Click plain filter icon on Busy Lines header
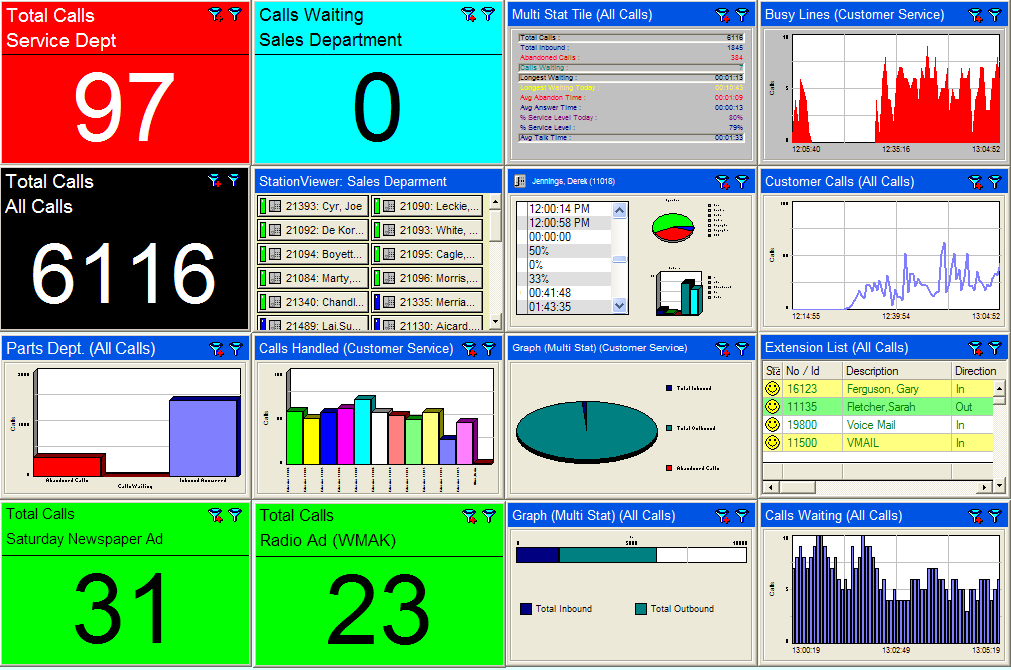This screenshot has height=670, width=1011. coord(995,15)
